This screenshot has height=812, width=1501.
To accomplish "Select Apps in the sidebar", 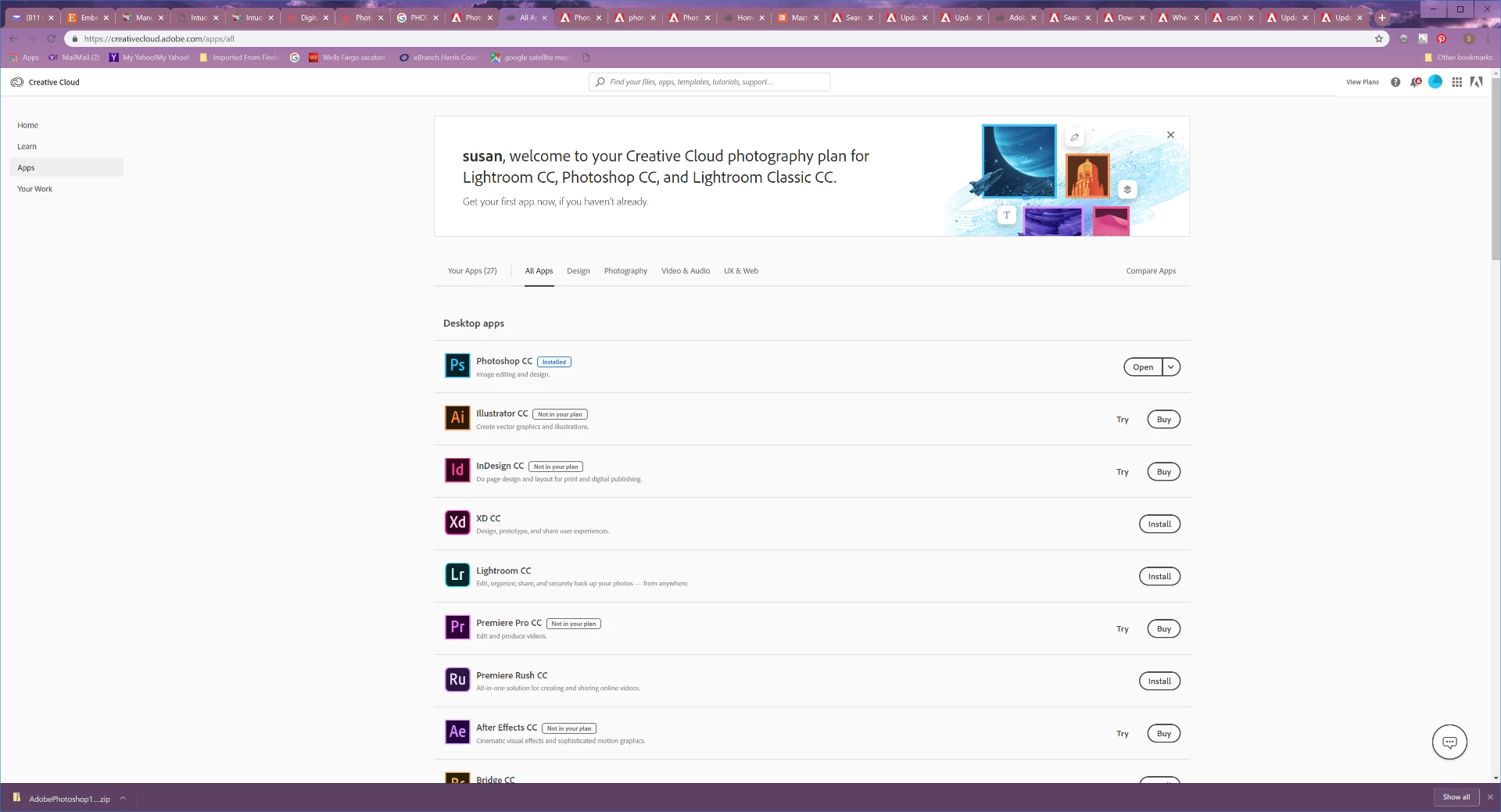I will tap(66, 167).
